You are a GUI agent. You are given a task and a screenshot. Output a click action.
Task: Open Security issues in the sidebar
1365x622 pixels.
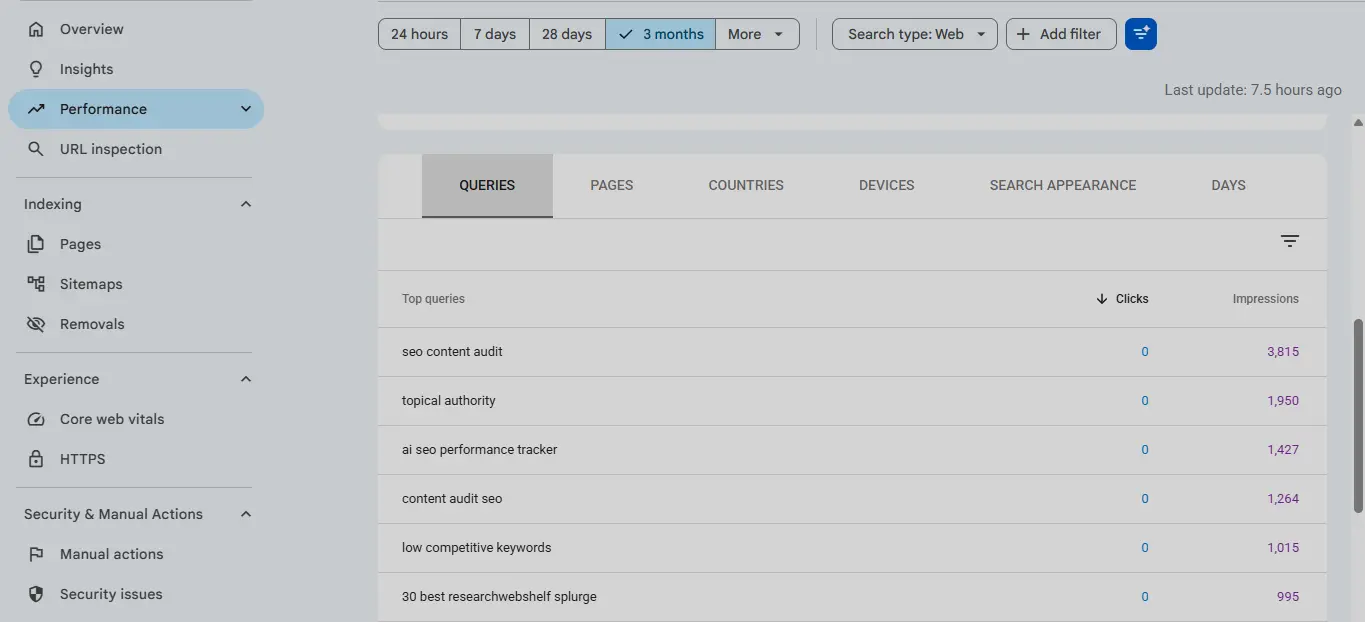(136, 594)
